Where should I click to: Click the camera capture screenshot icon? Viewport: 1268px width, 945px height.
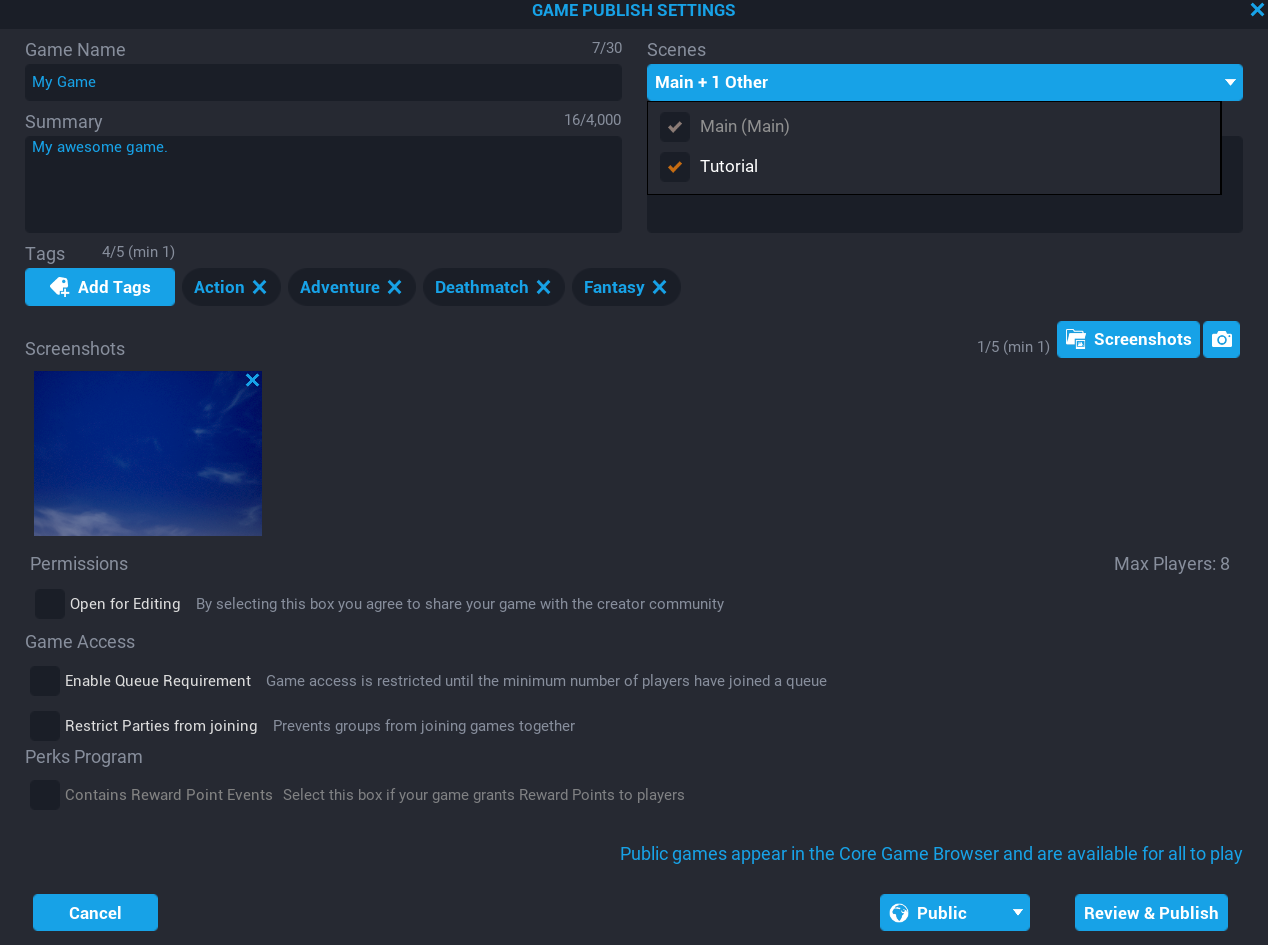click(x=1221, y=339)
